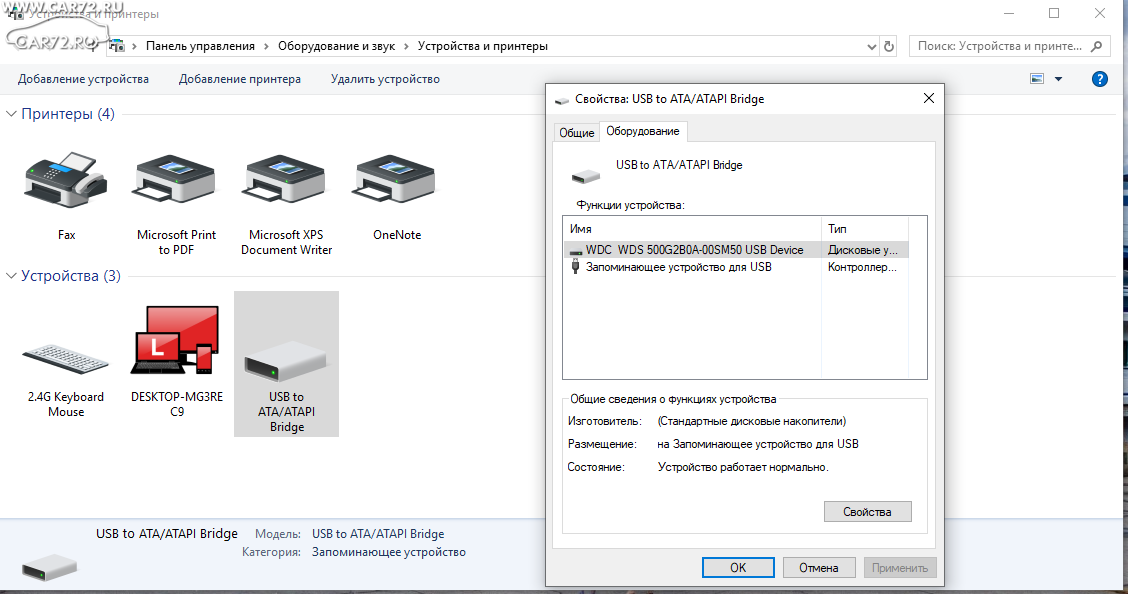Click the Применить button
The image size is (1128, 594).
900,567
